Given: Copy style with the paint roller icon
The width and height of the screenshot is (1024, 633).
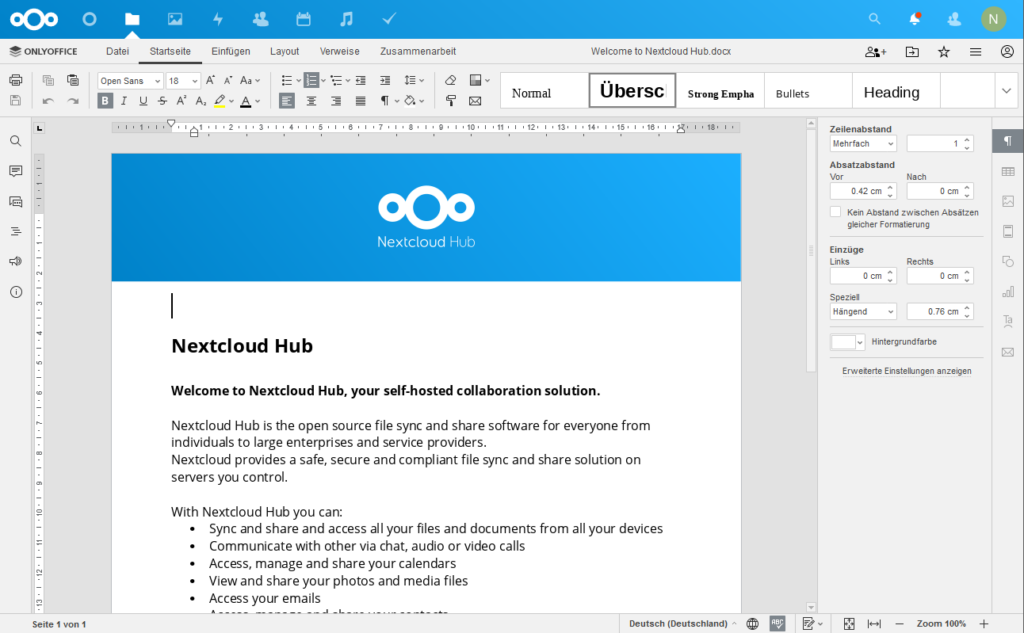Looking at the screenshot, I should tap(450, 101).
